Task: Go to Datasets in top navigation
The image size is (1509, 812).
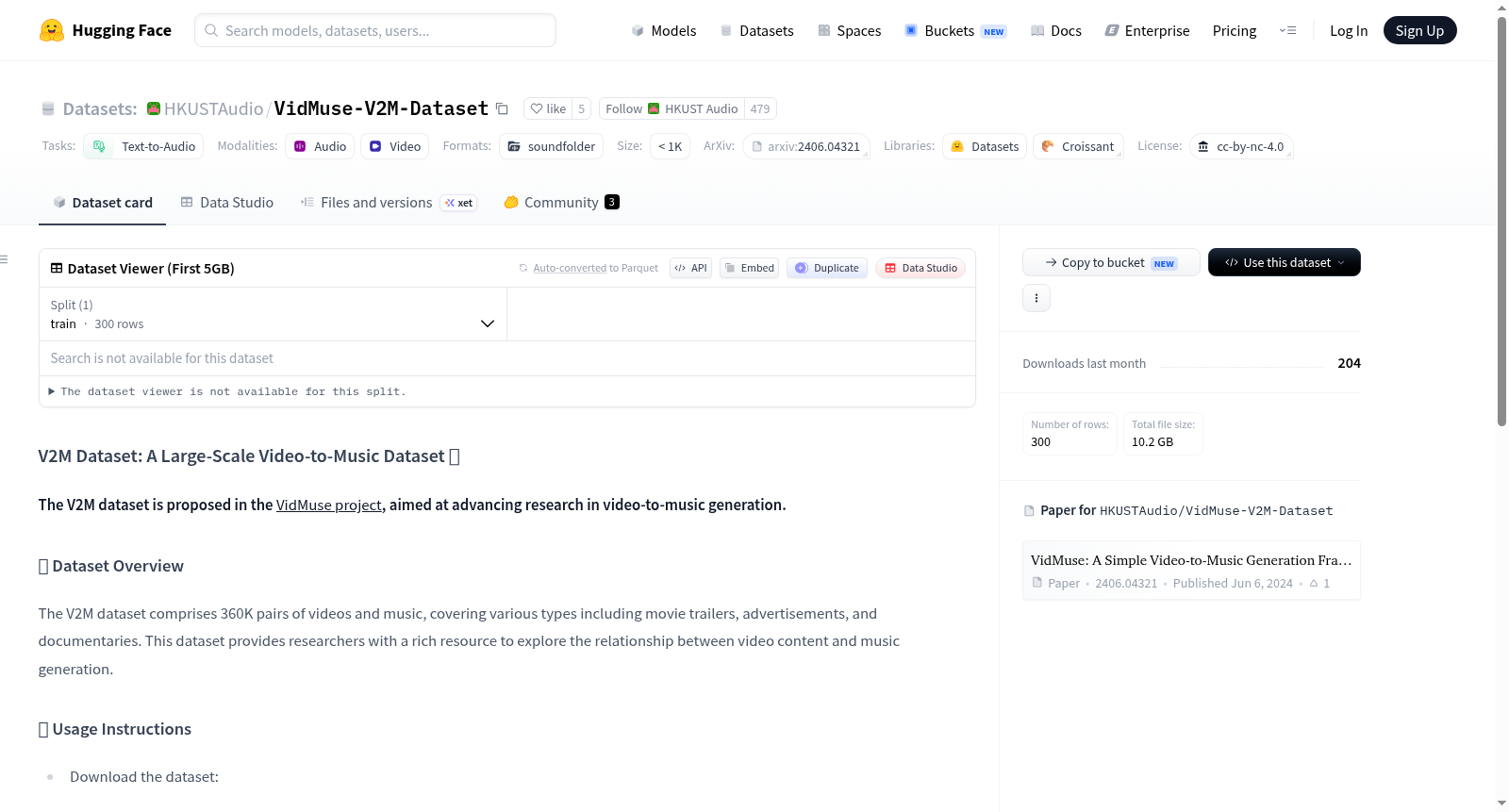Action: [x=756, y=30]
